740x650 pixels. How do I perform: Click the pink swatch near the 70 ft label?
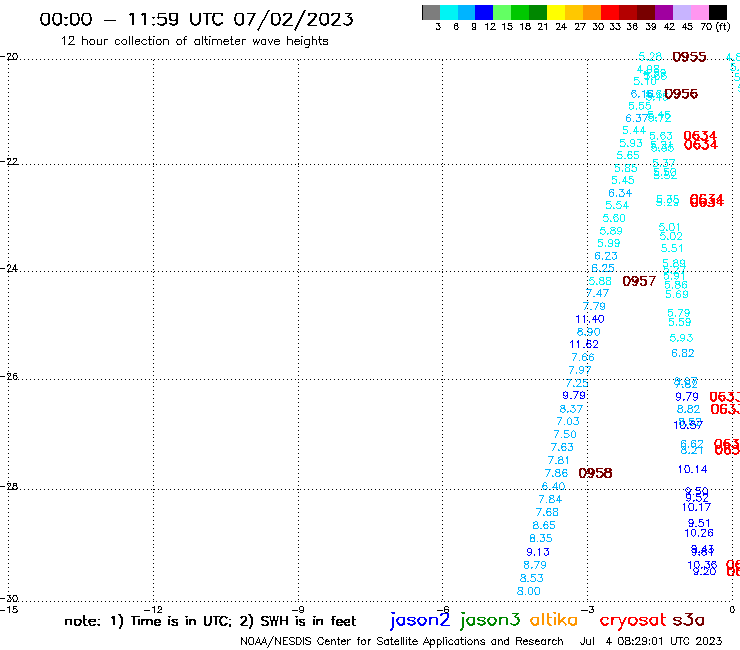pos(699,12)
